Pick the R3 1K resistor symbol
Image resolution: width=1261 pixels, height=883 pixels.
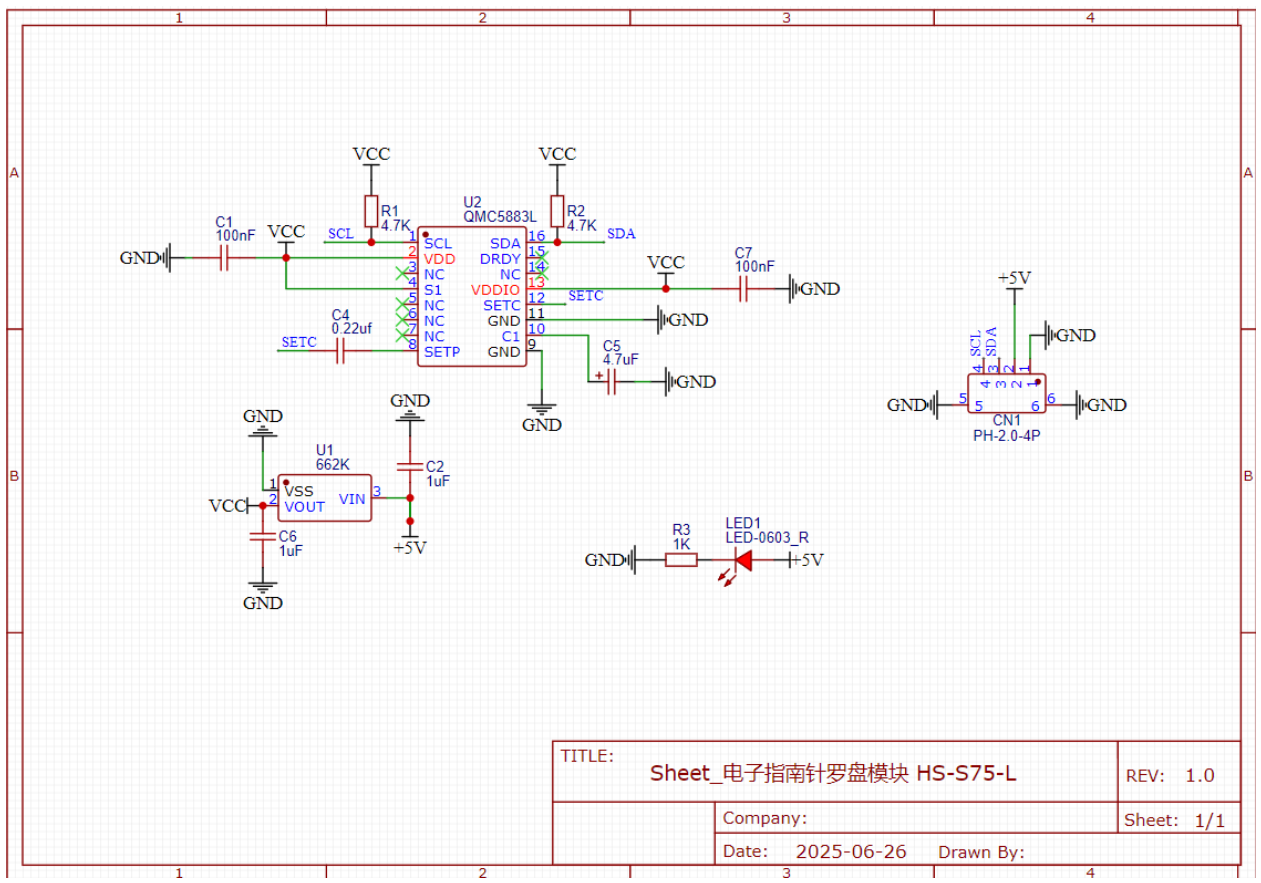click(681, 560)
